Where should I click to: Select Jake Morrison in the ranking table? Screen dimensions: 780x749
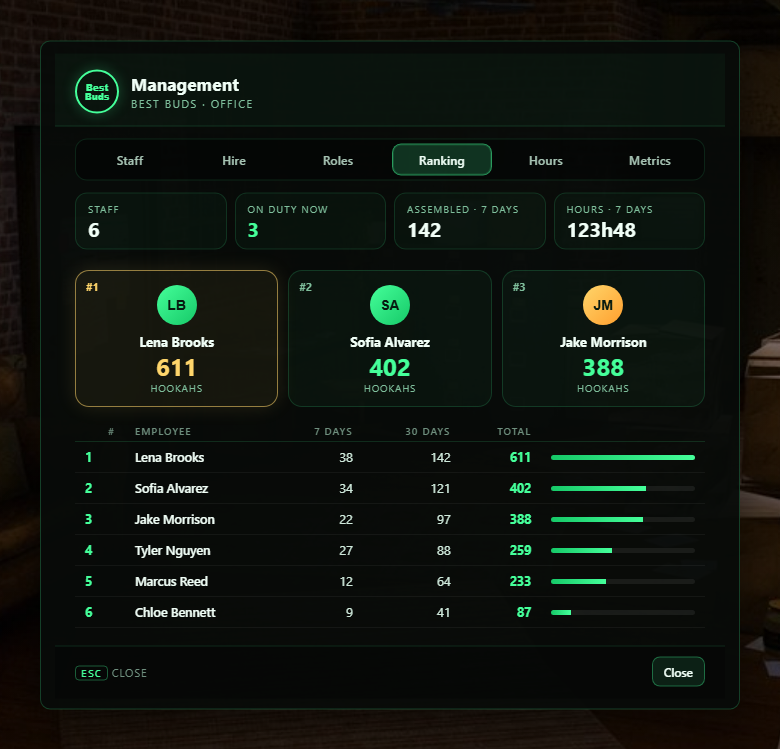click(175, 519)
